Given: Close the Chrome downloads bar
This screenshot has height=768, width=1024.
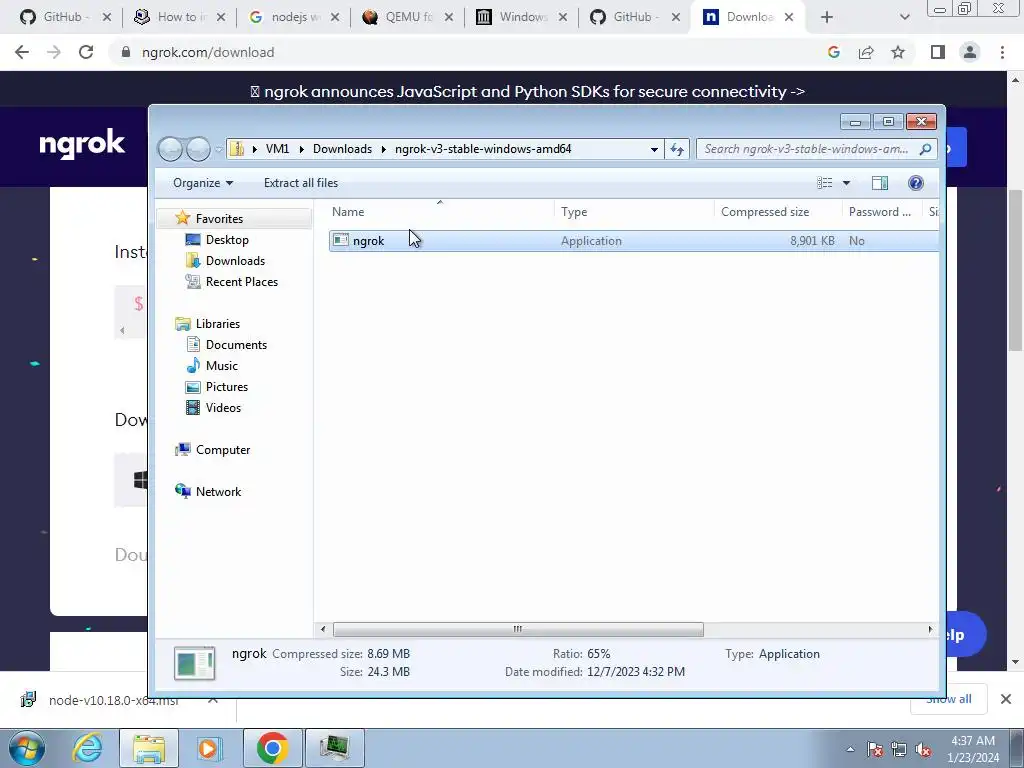Looking at the screenshot, I should (x=1006, y=699).
